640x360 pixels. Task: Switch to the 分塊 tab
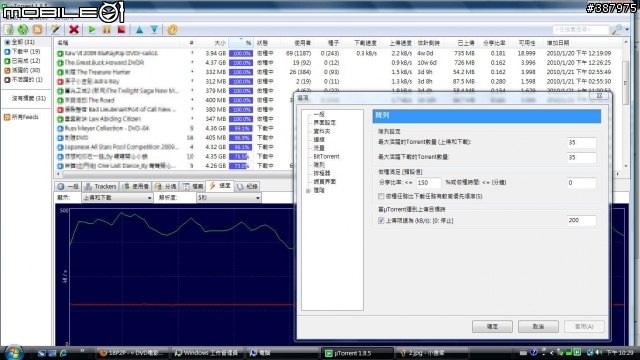click(x=166, y=187)
